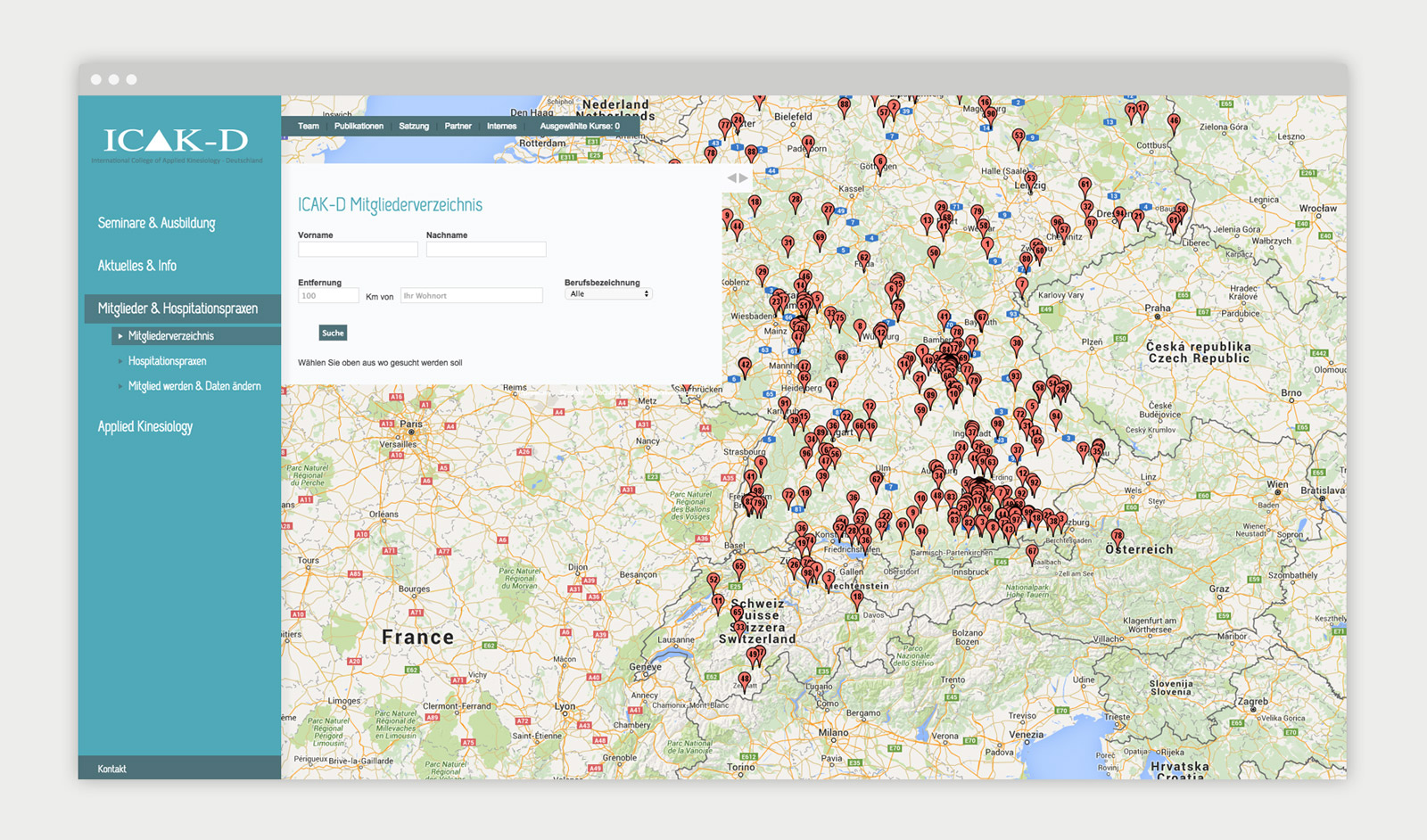Select map marker 7 near Karlovy Vary
This screenshot has width=1427, height=840.
click(x=1022, y=286)
